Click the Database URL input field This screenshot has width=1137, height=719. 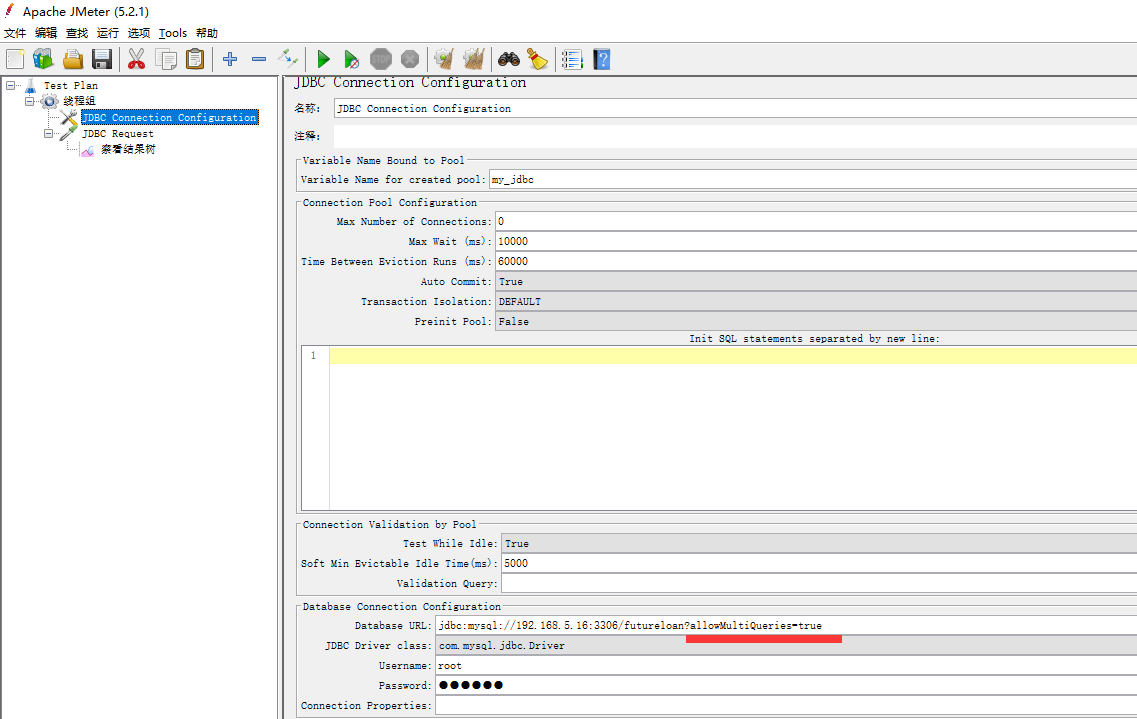point(785,626)
